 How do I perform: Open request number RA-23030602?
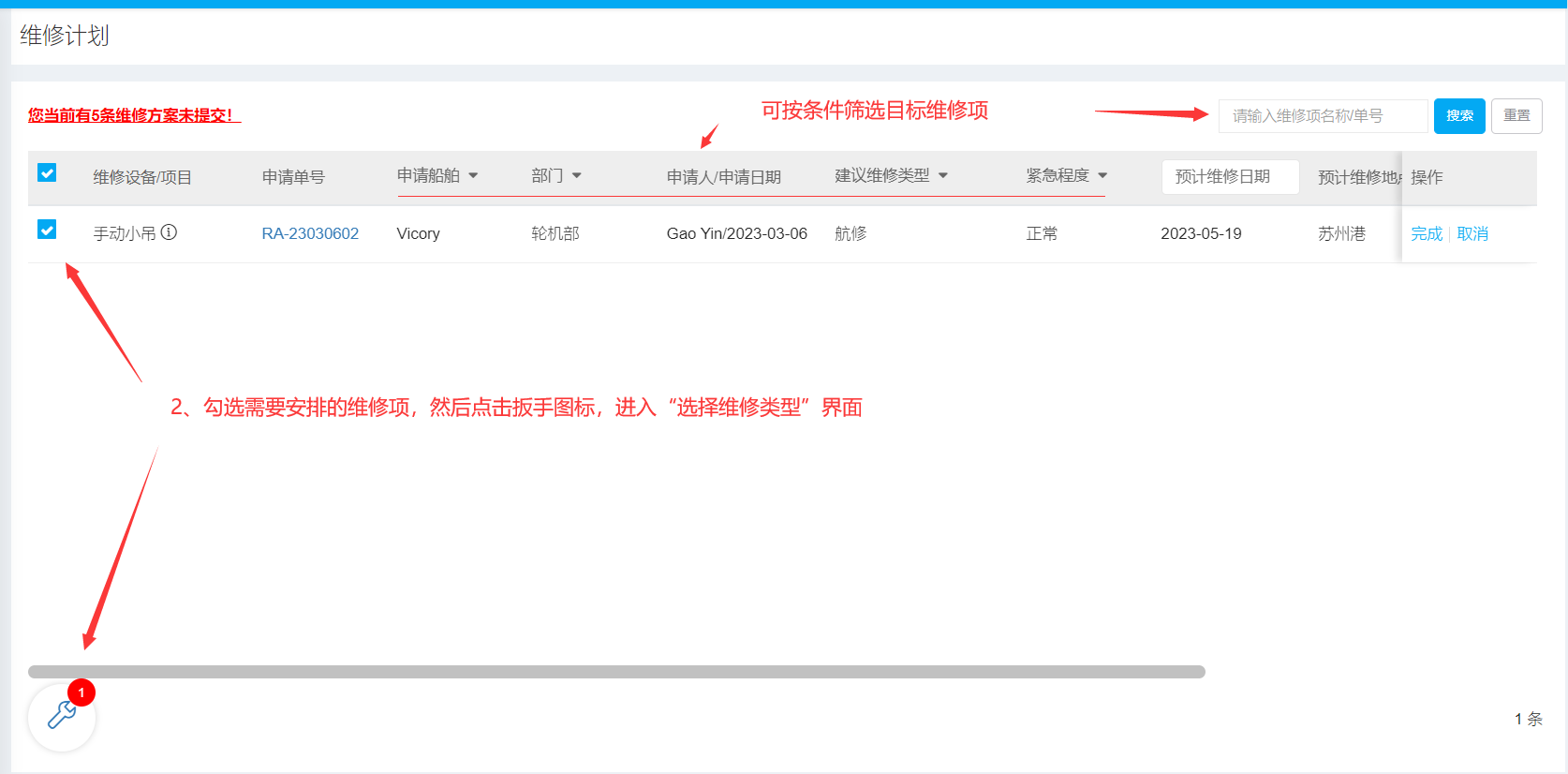310,233
